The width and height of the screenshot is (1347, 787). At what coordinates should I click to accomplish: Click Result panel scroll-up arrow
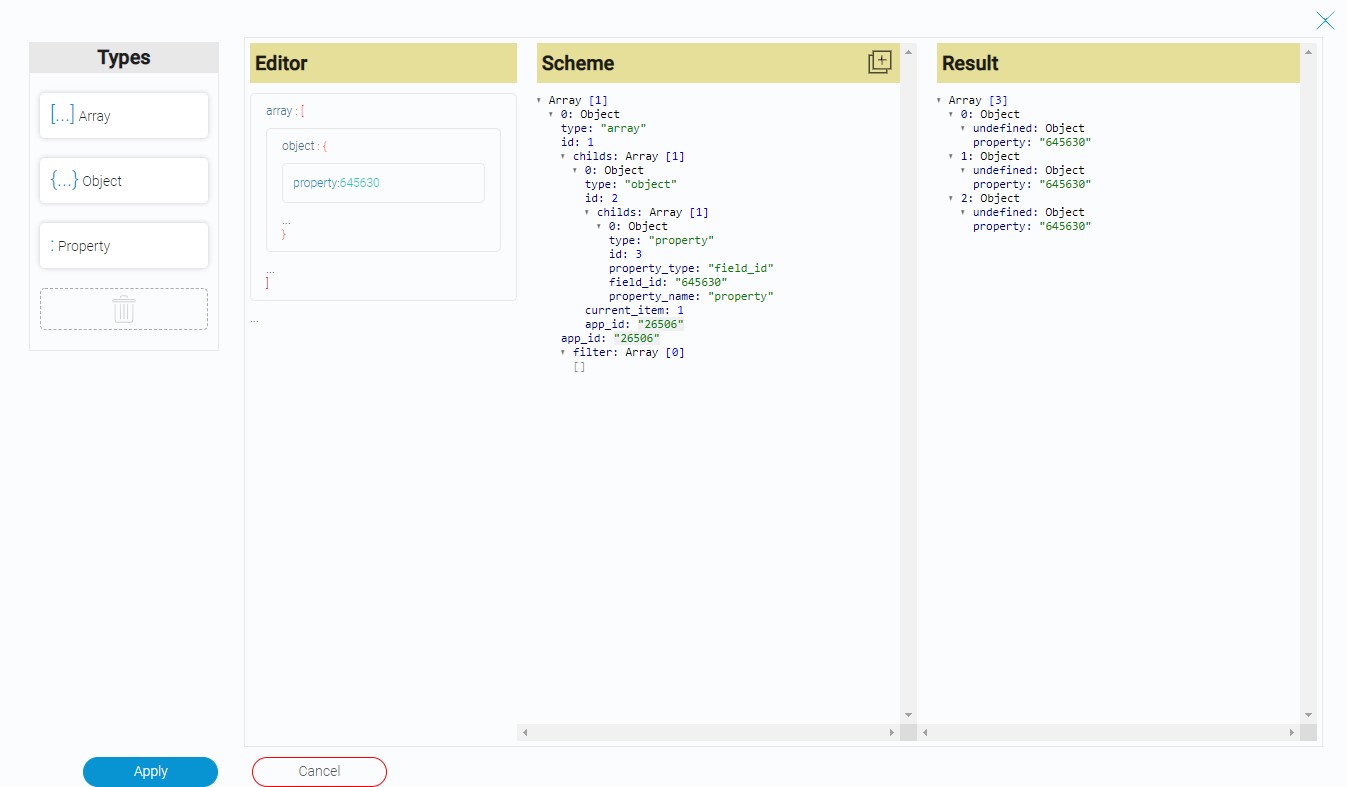click(1308, 51)
